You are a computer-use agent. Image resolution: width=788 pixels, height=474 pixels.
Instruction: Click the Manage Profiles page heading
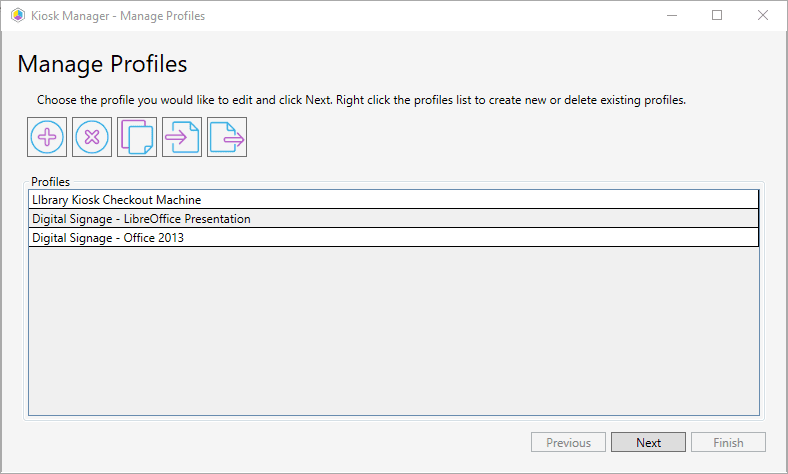coord(102,65)
